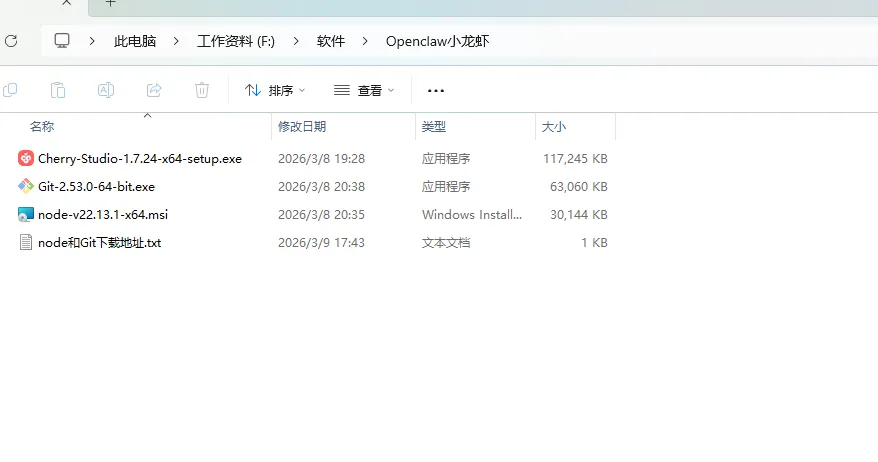Click the Copy icon in the toolbar
The height and width of the screenshot is (462, 878).
click(x=10, y=90)
